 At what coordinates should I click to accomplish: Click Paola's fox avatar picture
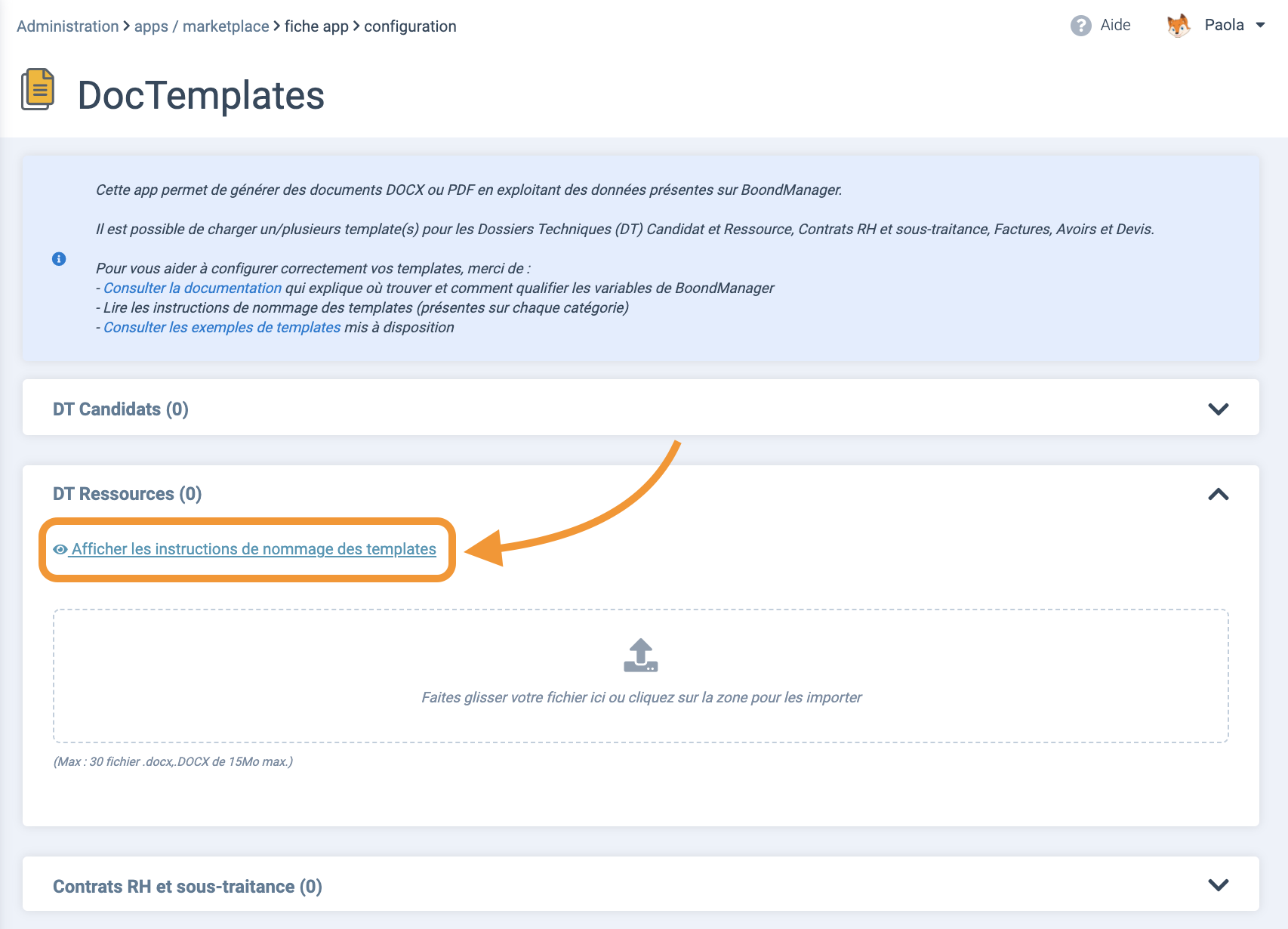[1178, 26]
